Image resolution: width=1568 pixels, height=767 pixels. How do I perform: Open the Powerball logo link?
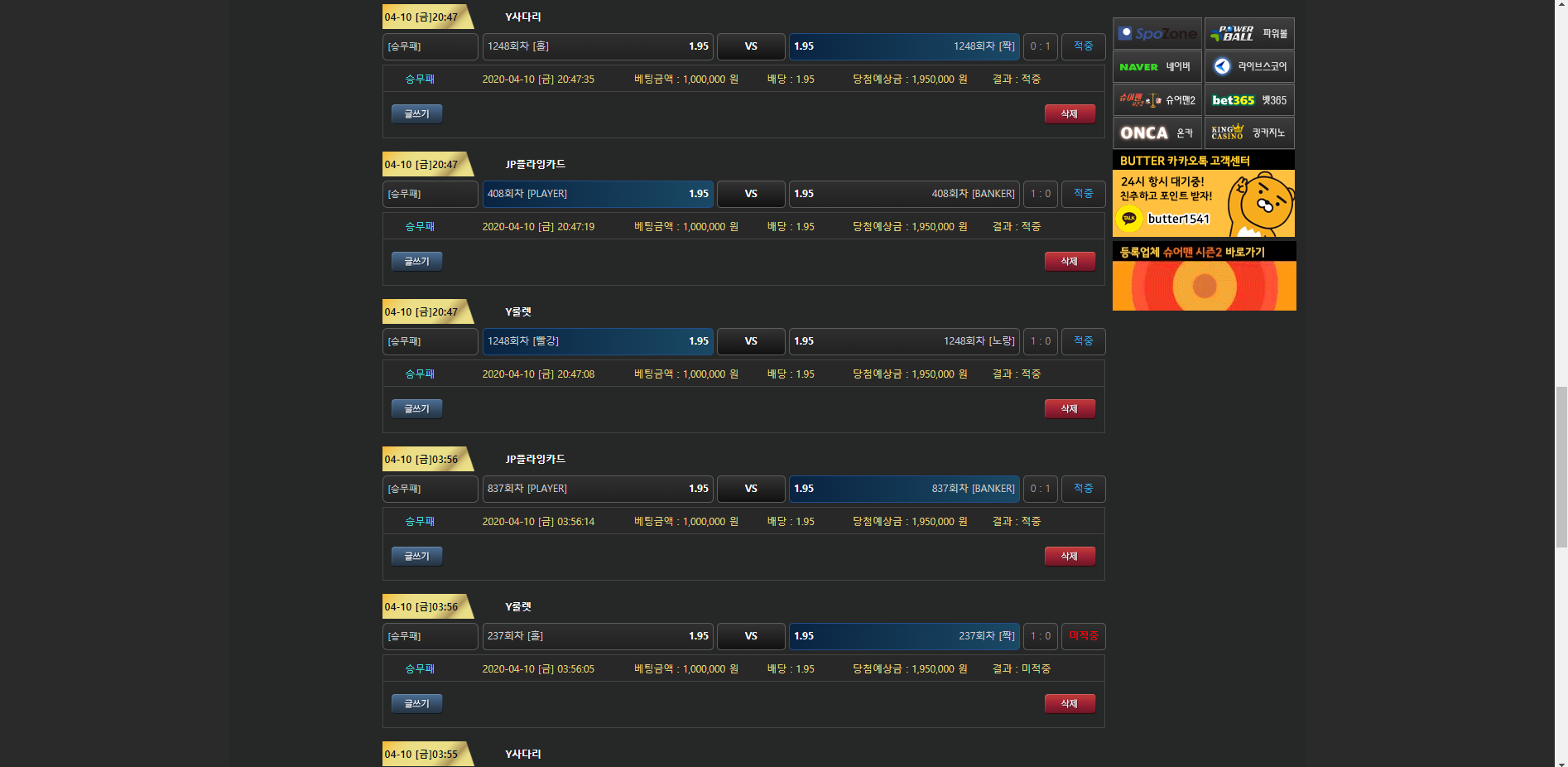1248,34
